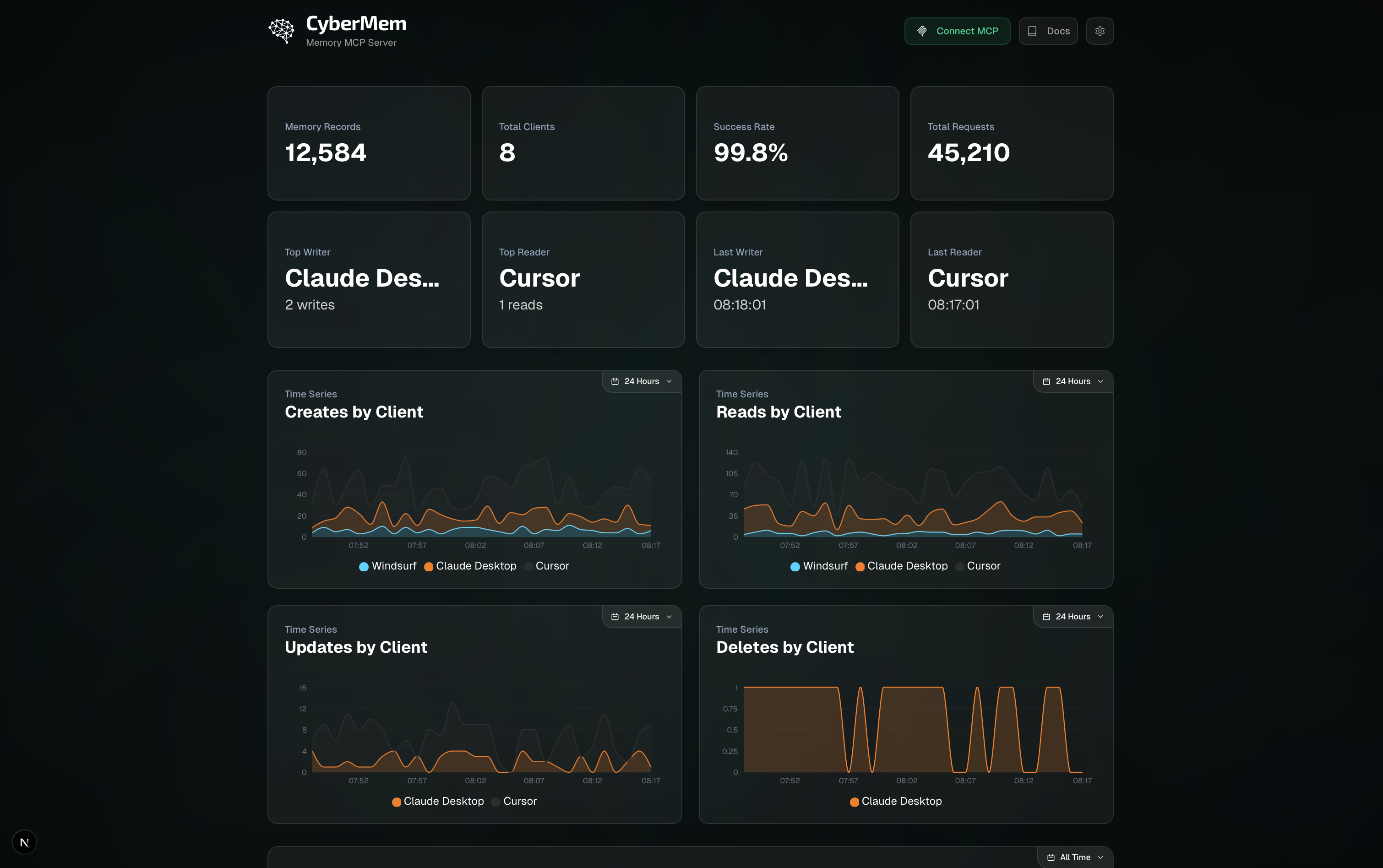The height and width of the screenshot is (868, 1383).
Task: Click calendar icon in Creates chart dropdown
Action: coord(615,381)
